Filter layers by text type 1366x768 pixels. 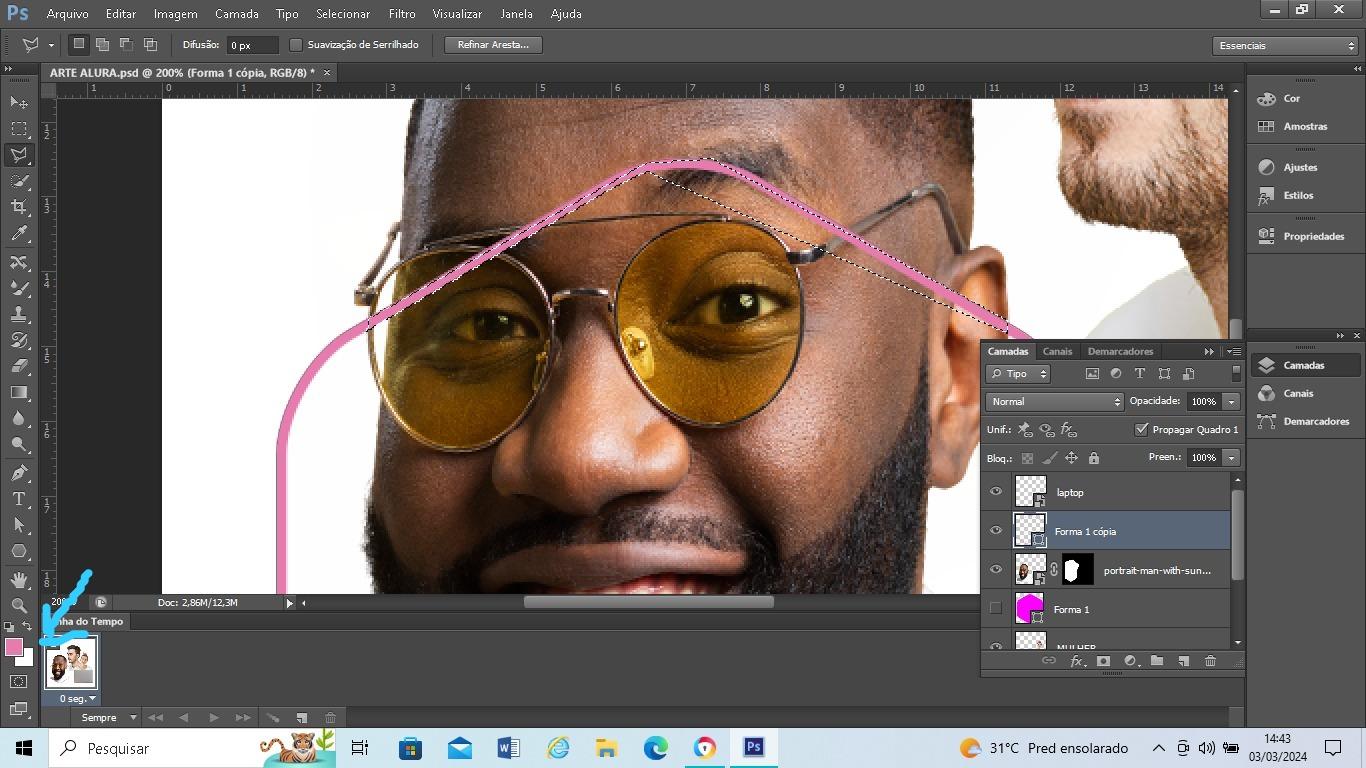pyautogui.click(x=1140, y=373)
